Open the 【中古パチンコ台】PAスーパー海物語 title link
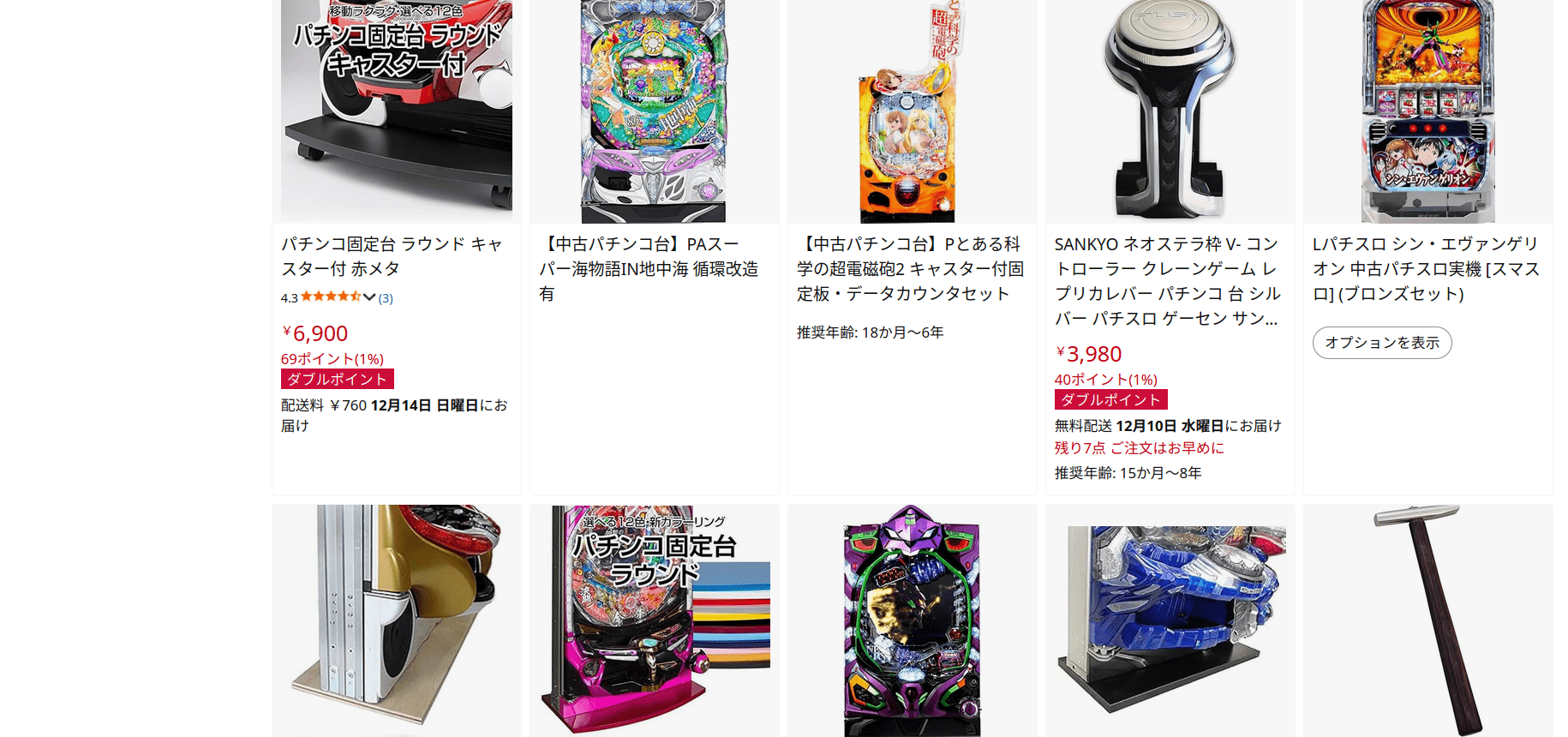 pos(649,269)
